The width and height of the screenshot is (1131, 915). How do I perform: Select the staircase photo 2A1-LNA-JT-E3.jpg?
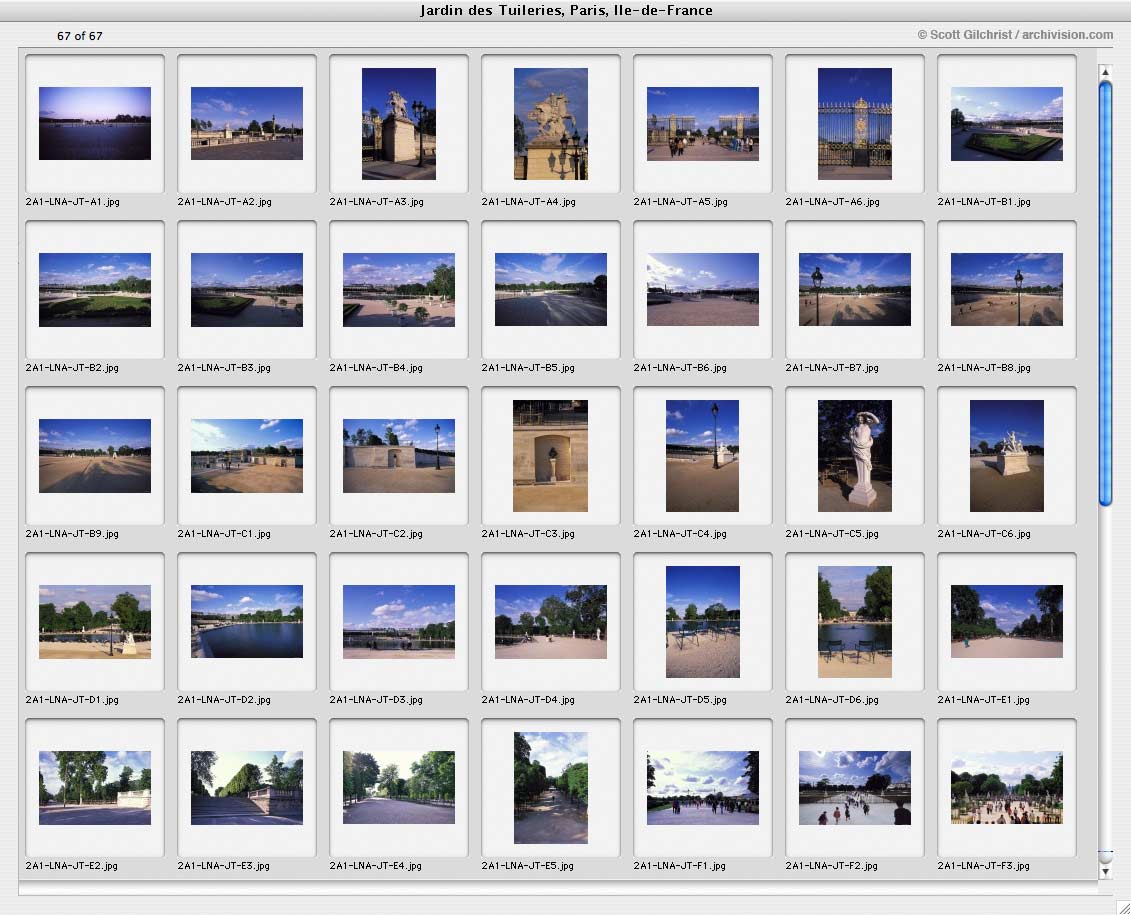coord(247,787)
